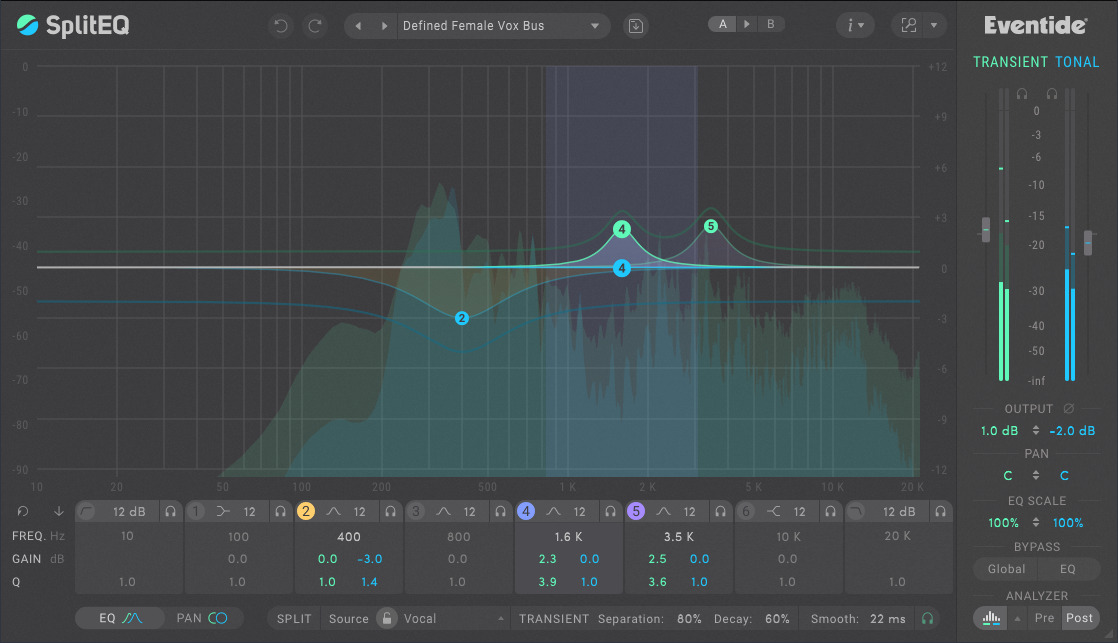The image size is (1118, 643).
Task: Disable EQ band 4
Action: click(526, 512)
